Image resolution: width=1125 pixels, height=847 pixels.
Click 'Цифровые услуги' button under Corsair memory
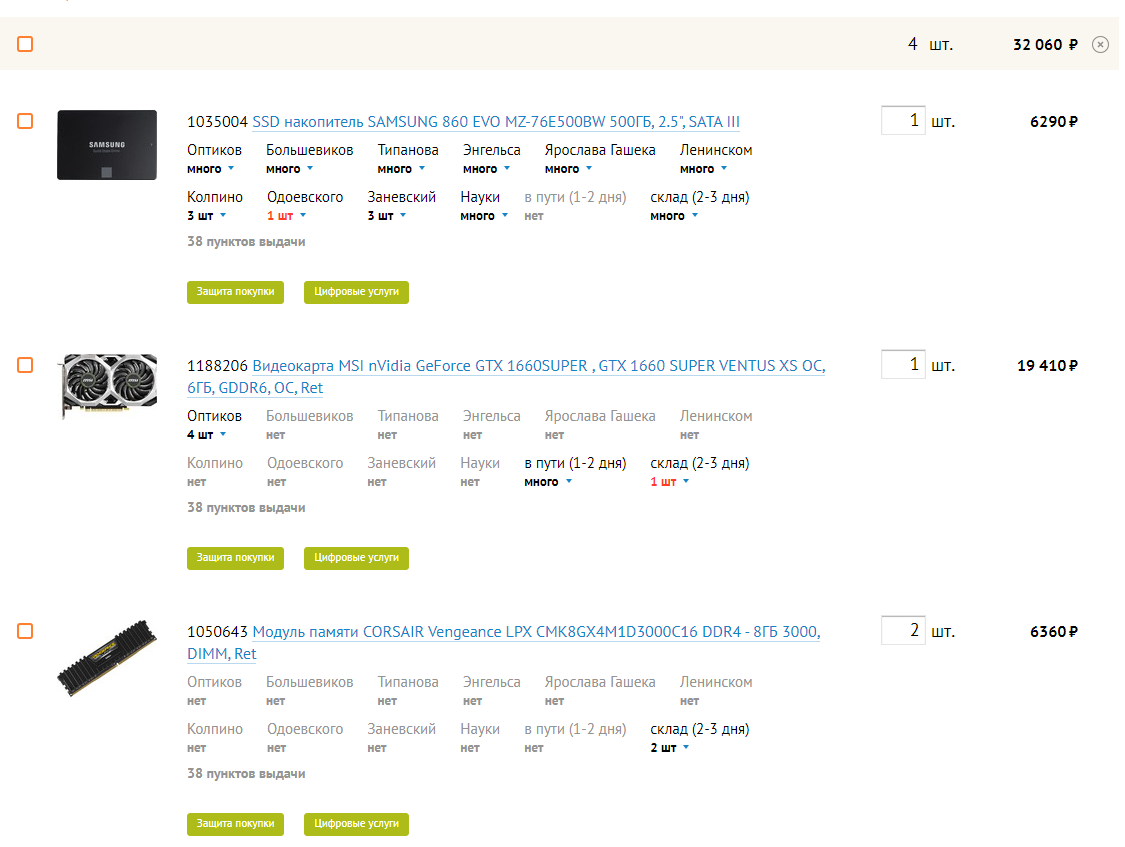[x=357, y=824]
